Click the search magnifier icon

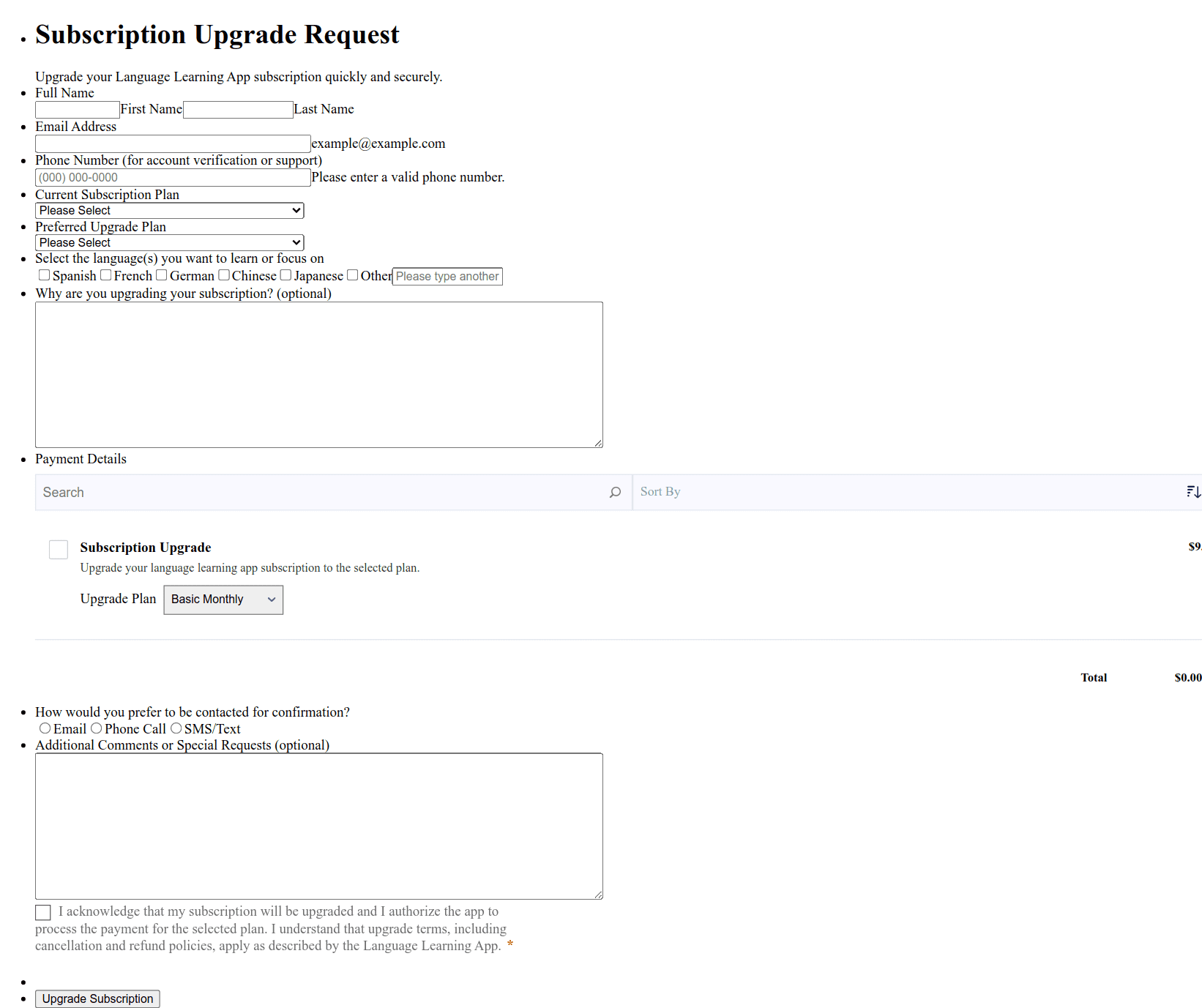click(615, 493)
